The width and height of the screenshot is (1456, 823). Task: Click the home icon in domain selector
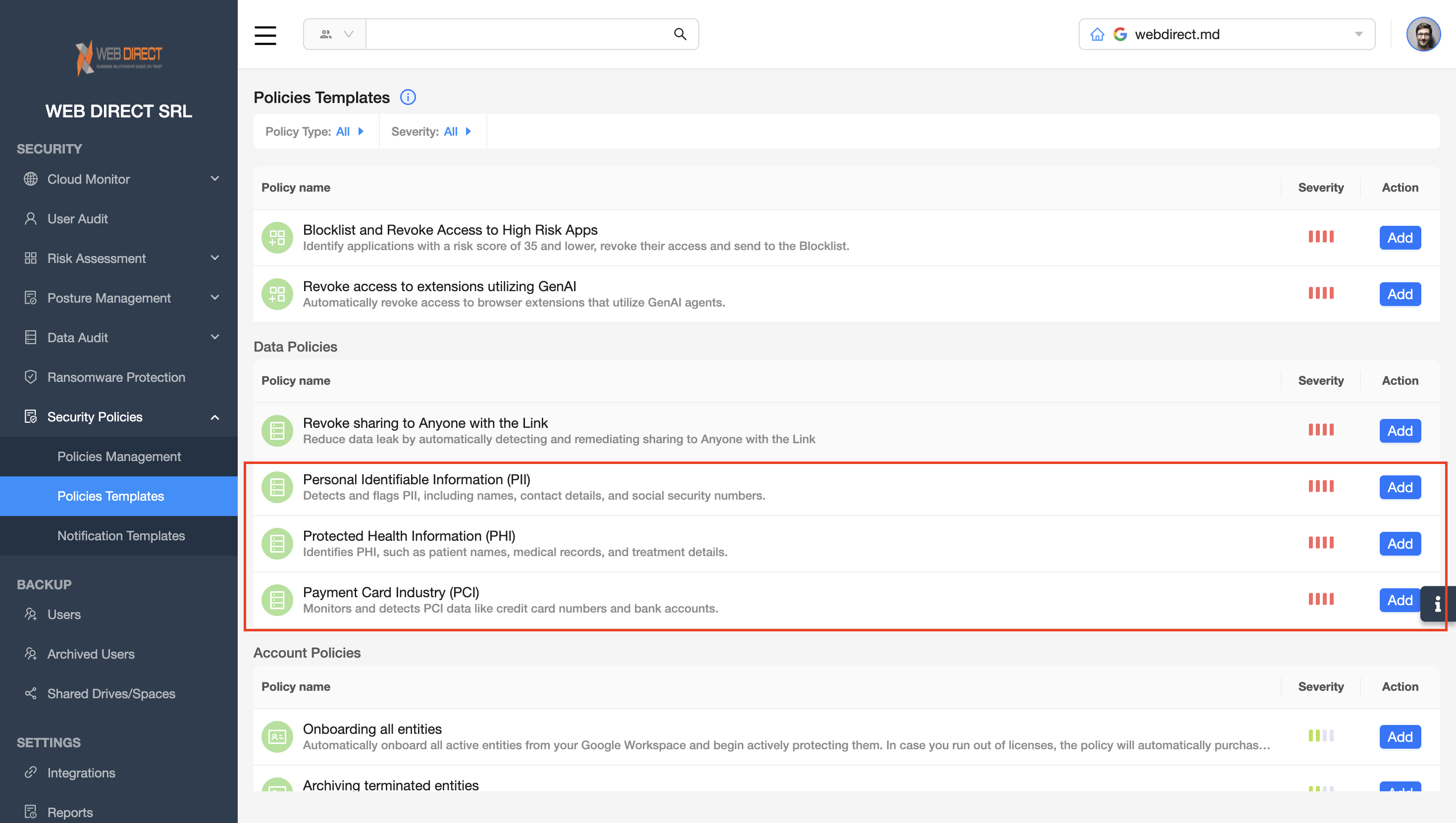click(x=1097, y=35)
